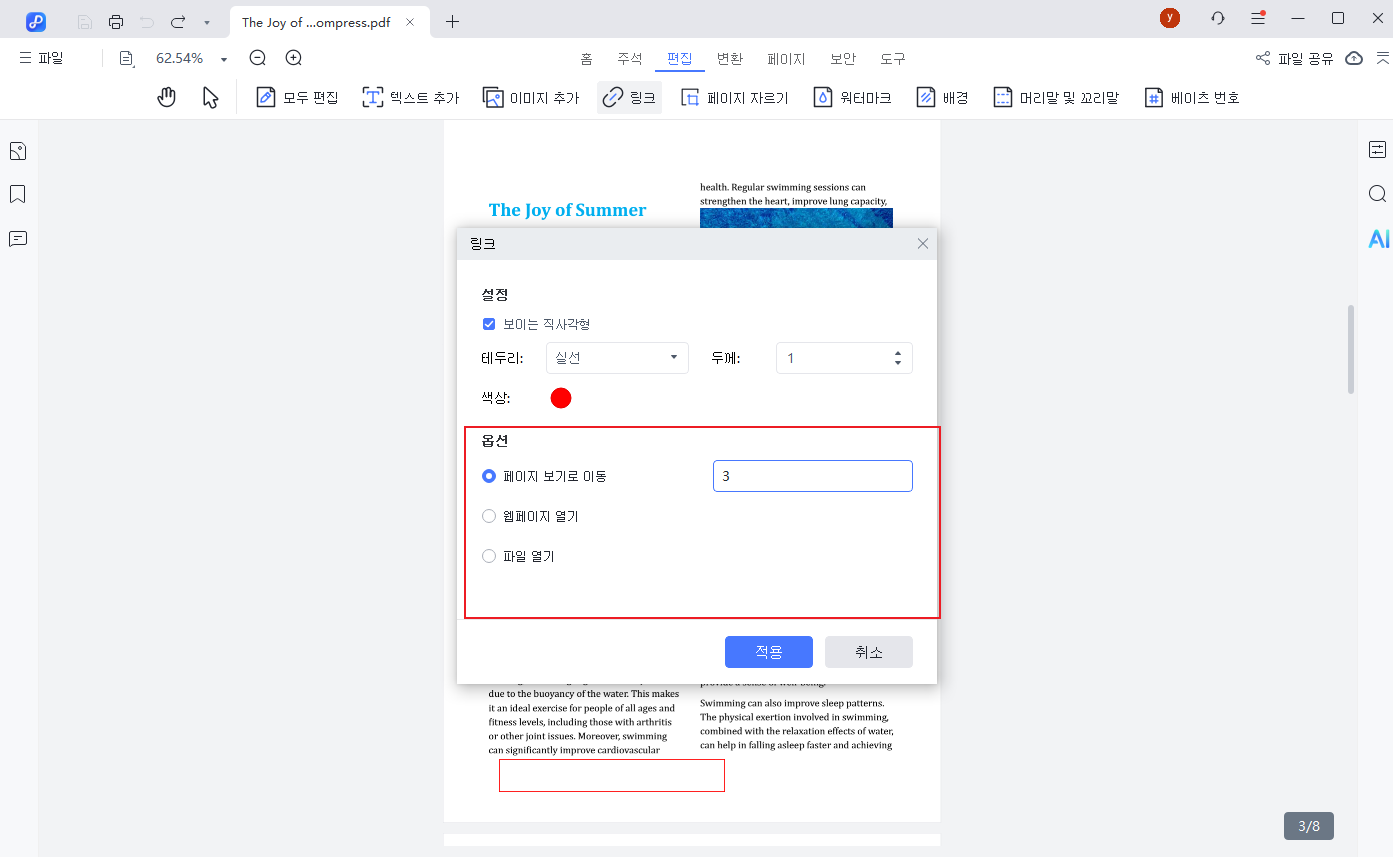Open the bookmarks panel icon

click(x=17, y=194)
